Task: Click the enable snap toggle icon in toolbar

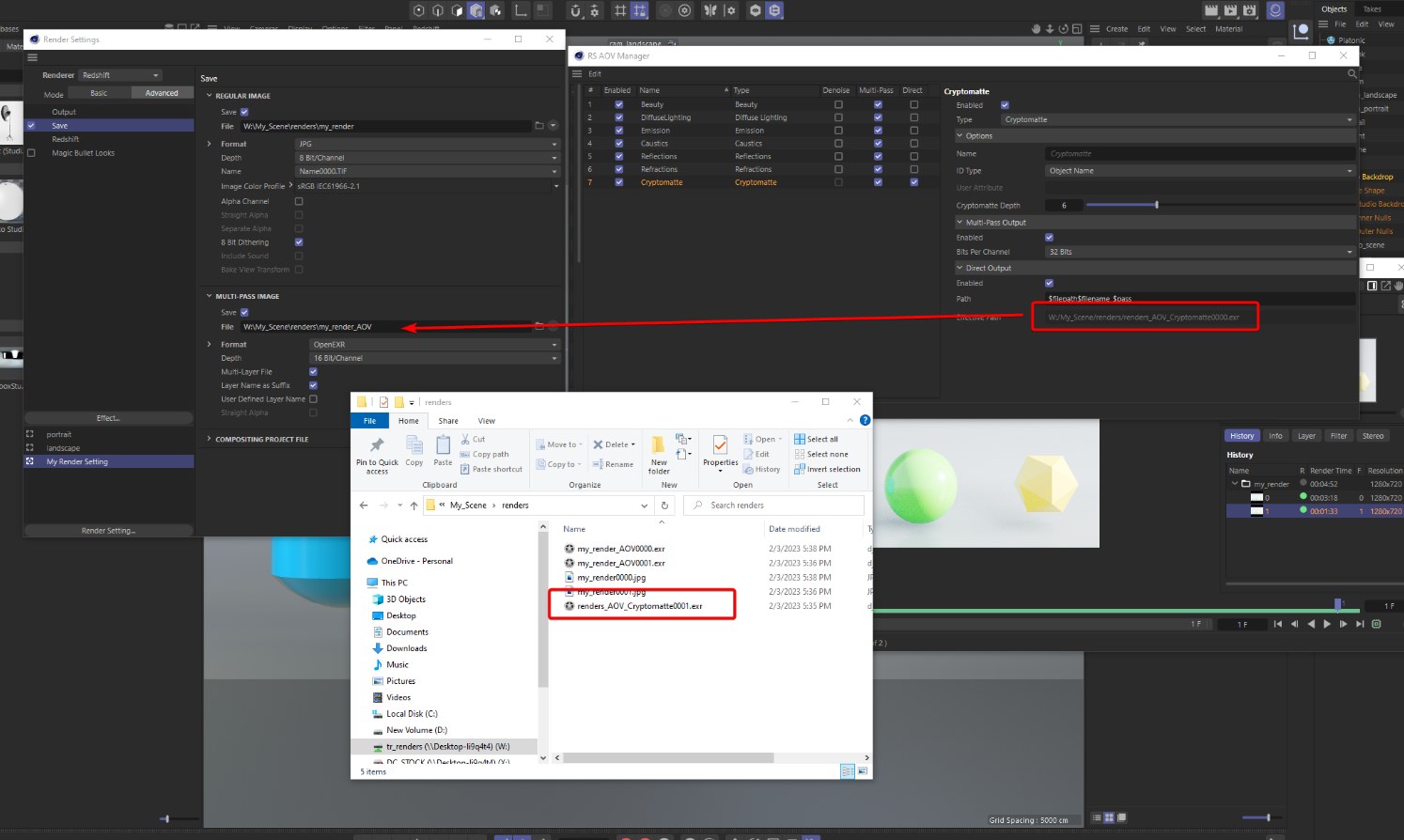Action: (574, 11)
